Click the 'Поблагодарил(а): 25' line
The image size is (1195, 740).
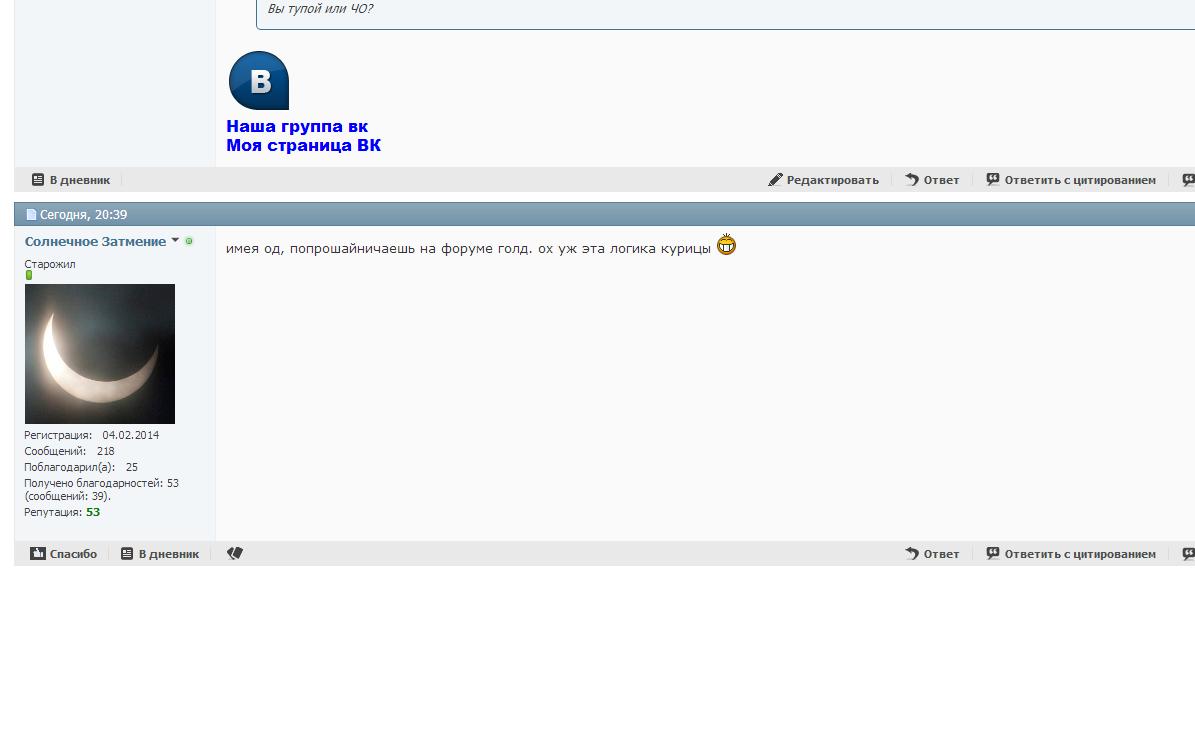pos(81,467)
